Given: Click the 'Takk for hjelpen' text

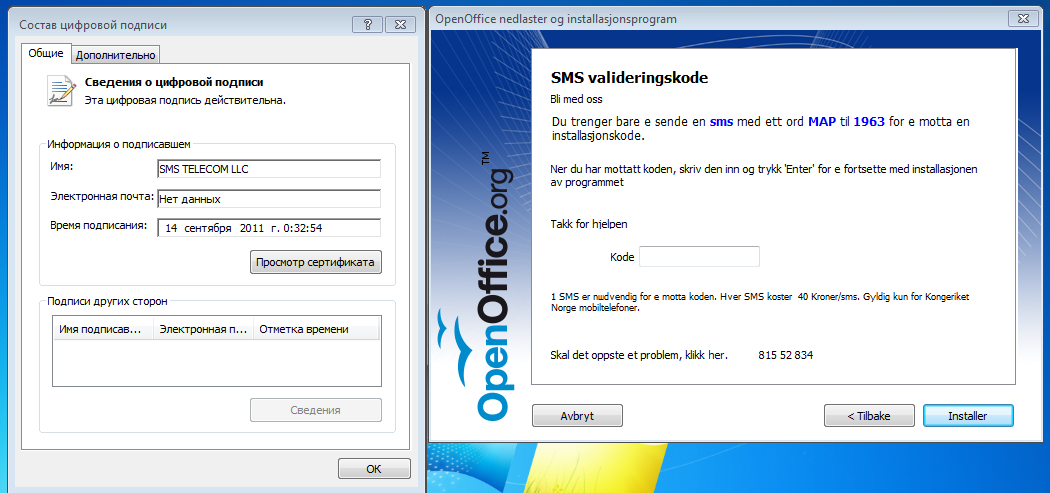Looking at the screenshot, I should pyautogui.click(x=589, y=224).
